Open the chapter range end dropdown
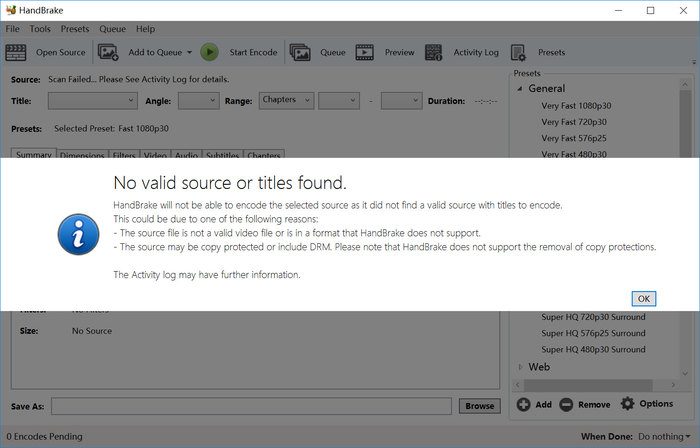Screen dimensions: 700x448 [401, 100]
